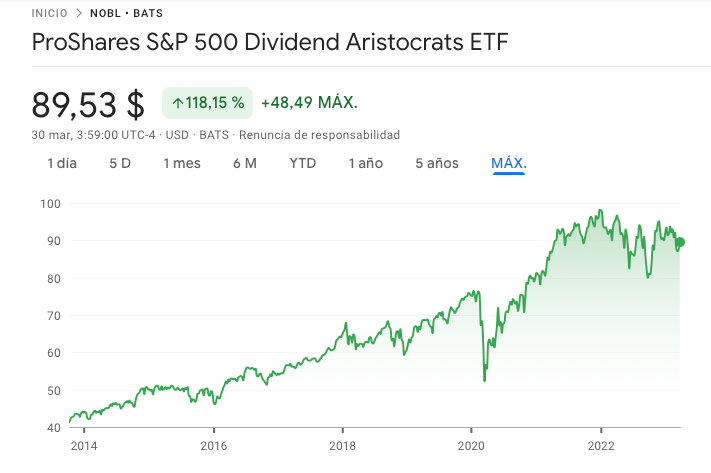Switch to the 5 D range tab

click(120, 163)
